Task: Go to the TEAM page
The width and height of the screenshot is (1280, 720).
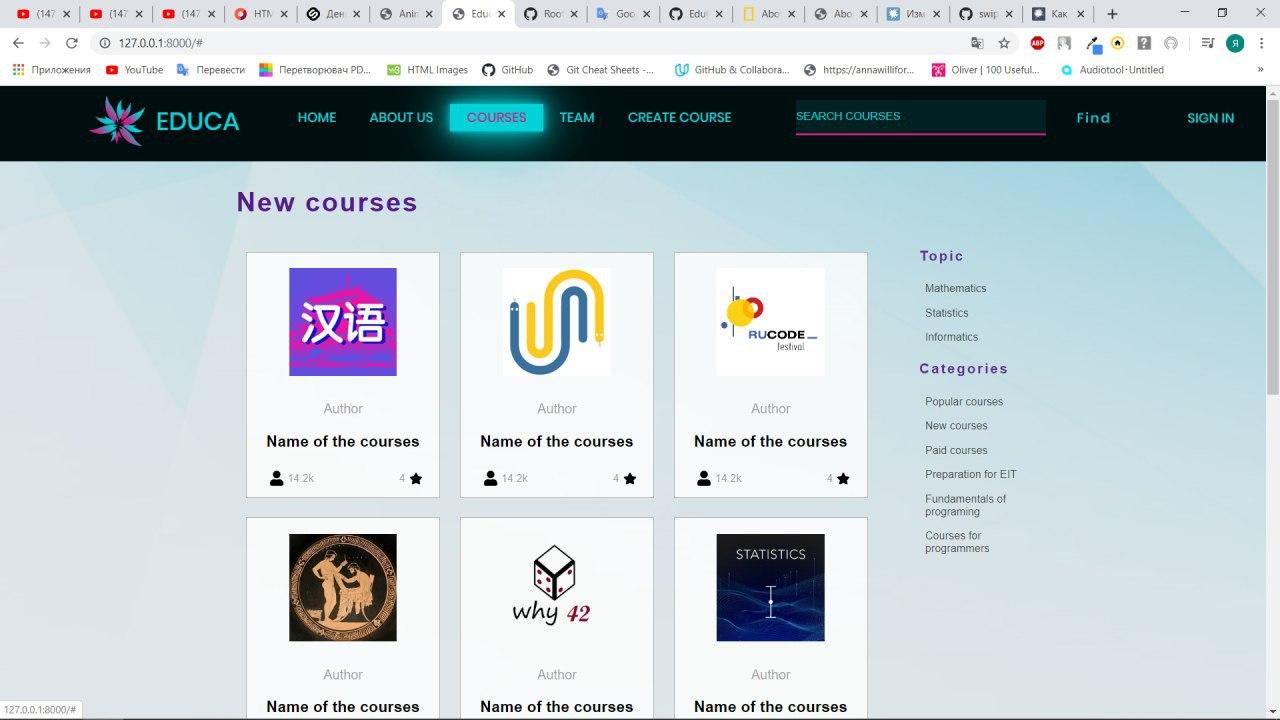Action: tap(577, 117)
